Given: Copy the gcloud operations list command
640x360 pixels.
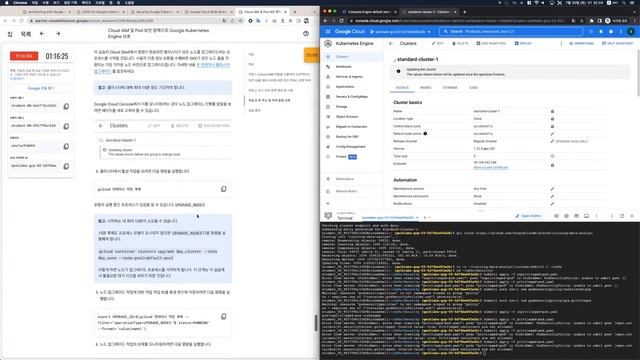Looking at the screenshot, I should pyautogui.click(x=224, y=189).
